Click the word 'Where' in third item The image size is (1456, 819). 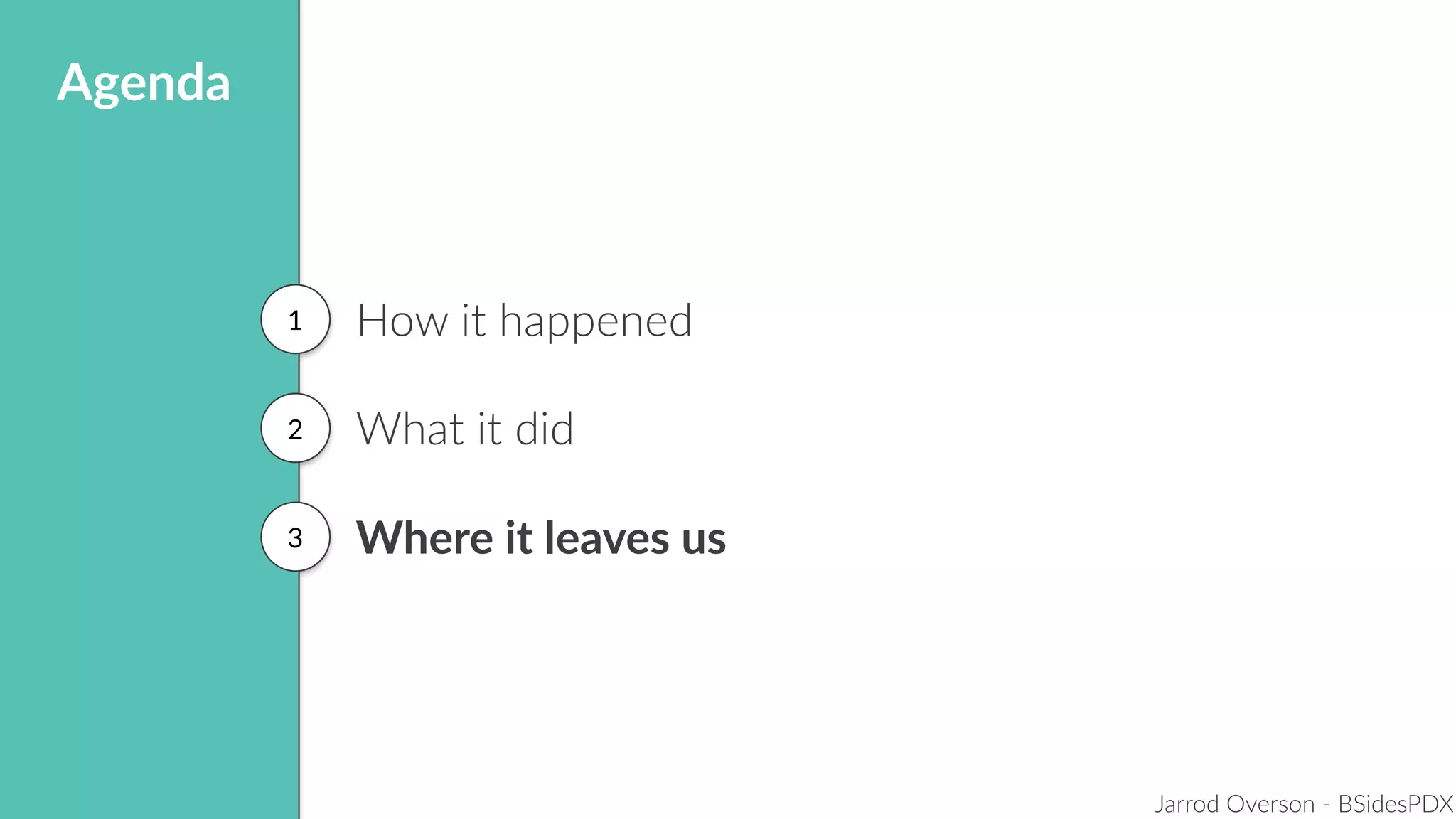[x=424, y=537]
